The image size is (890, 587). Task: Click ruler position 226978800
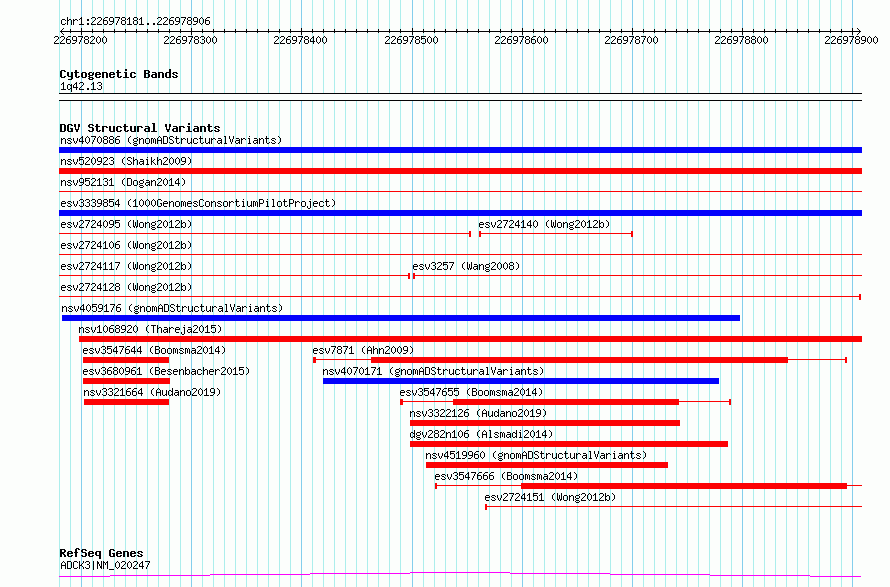click(x=741, y=40)
